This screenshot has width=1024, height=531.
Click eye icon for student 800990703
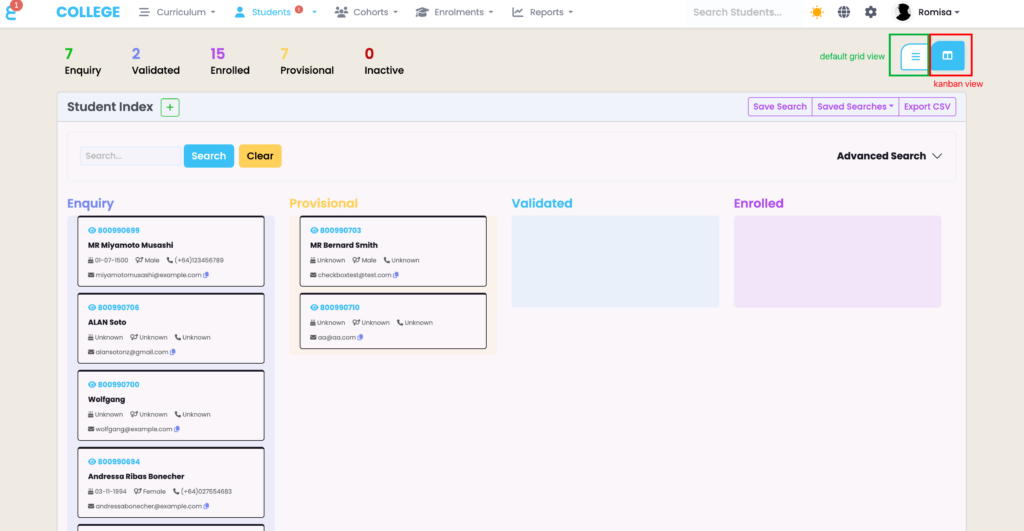coord(314,230)
